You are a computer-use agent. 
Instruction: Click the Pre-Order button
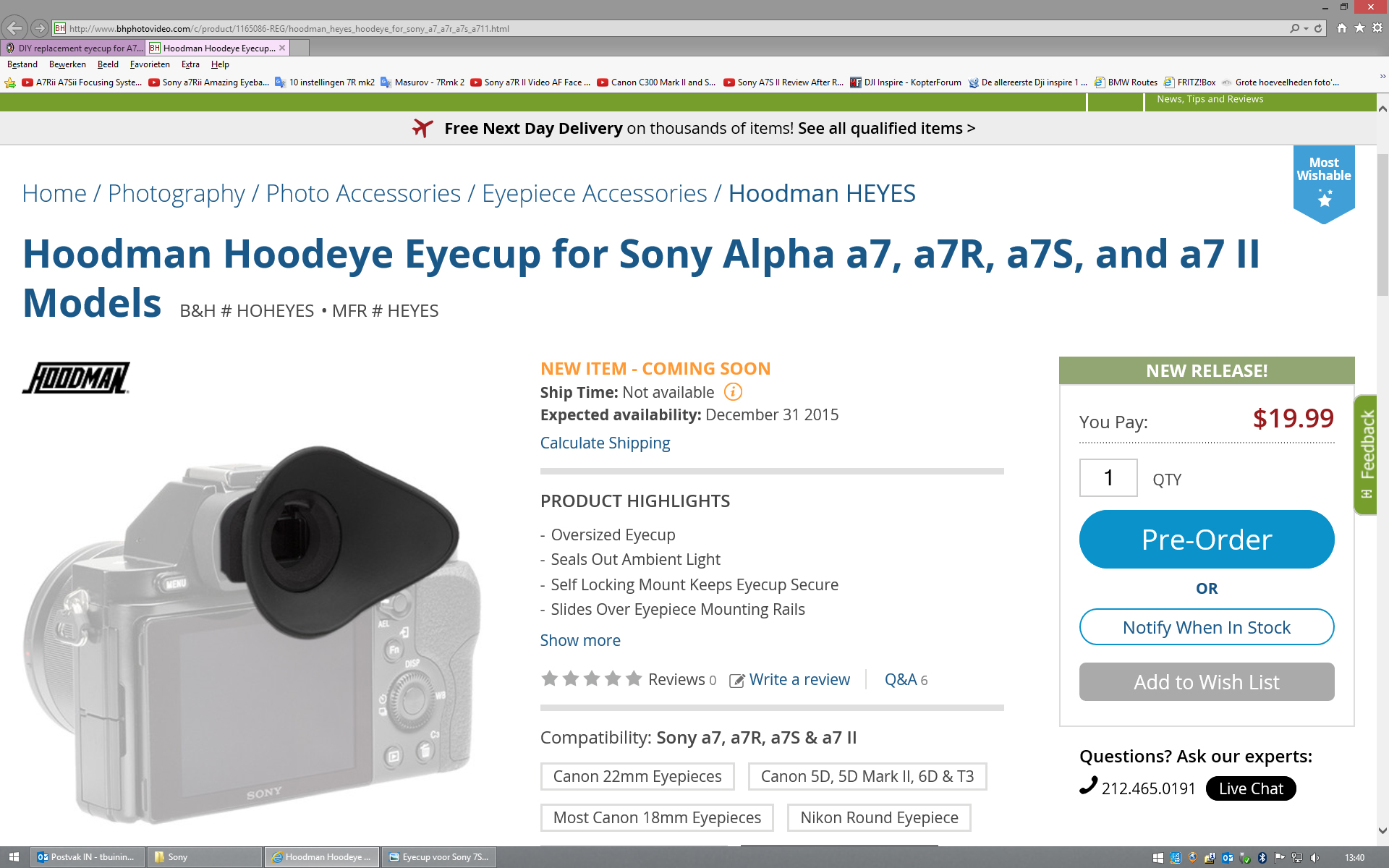(x=1206, y=539)
